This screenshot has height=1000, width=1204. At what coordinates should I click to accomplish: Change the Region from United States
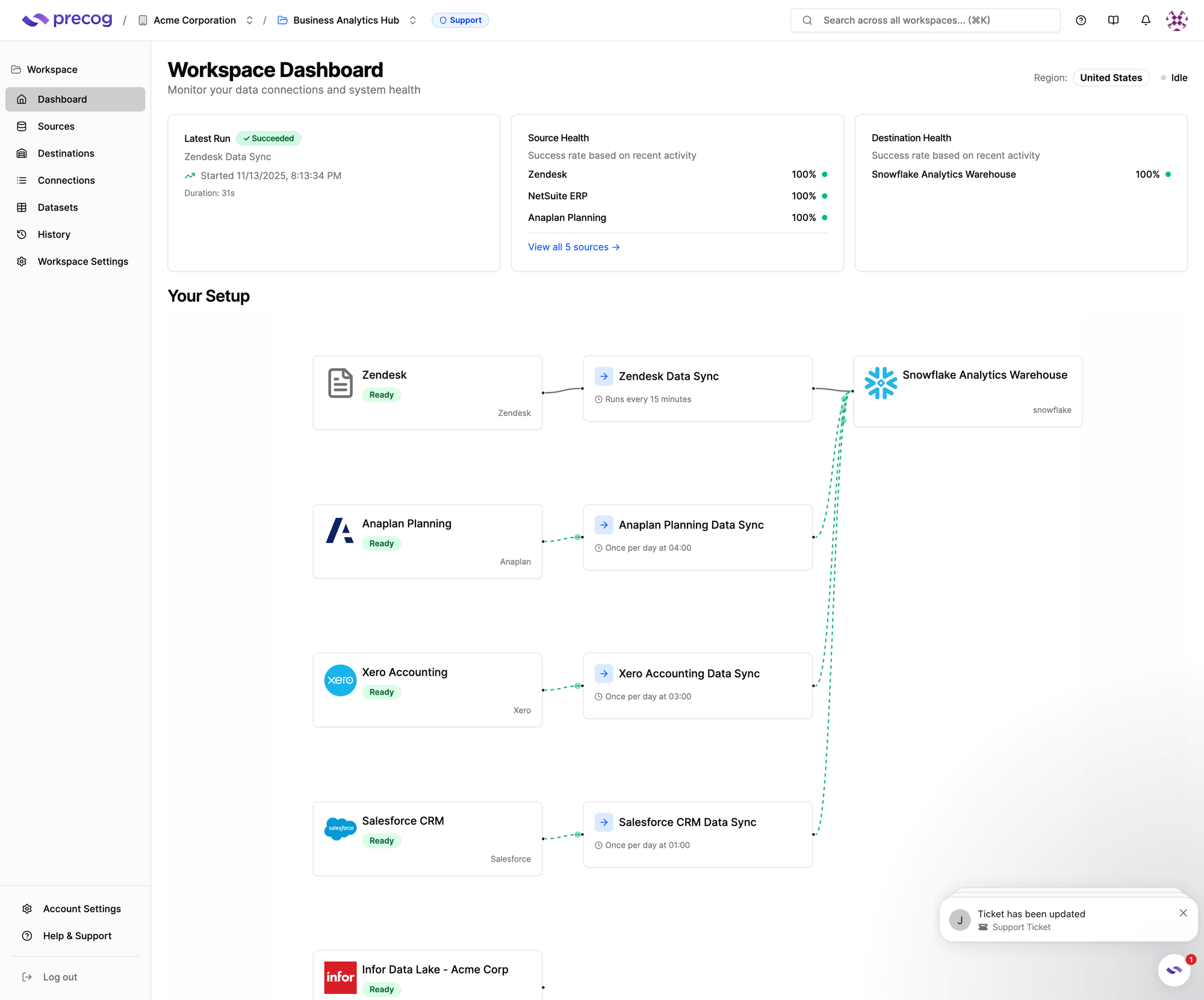(1111, 78)
